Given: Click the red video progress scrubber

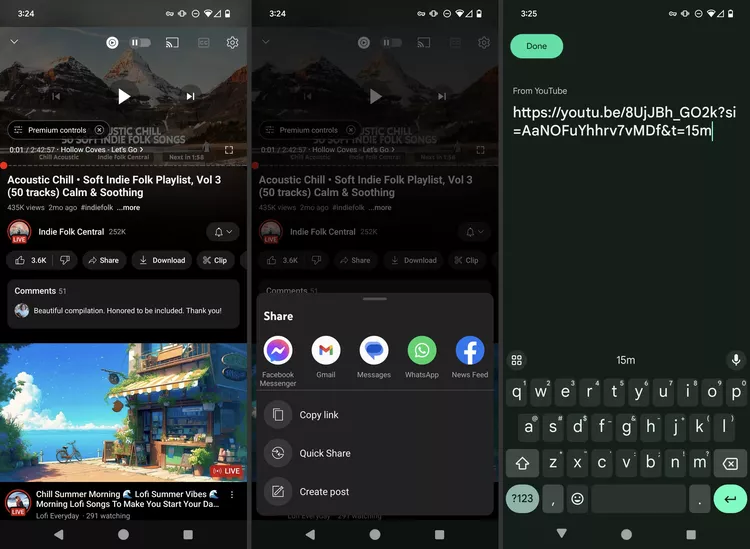Looking at the screenshot, I should [4, 165].
